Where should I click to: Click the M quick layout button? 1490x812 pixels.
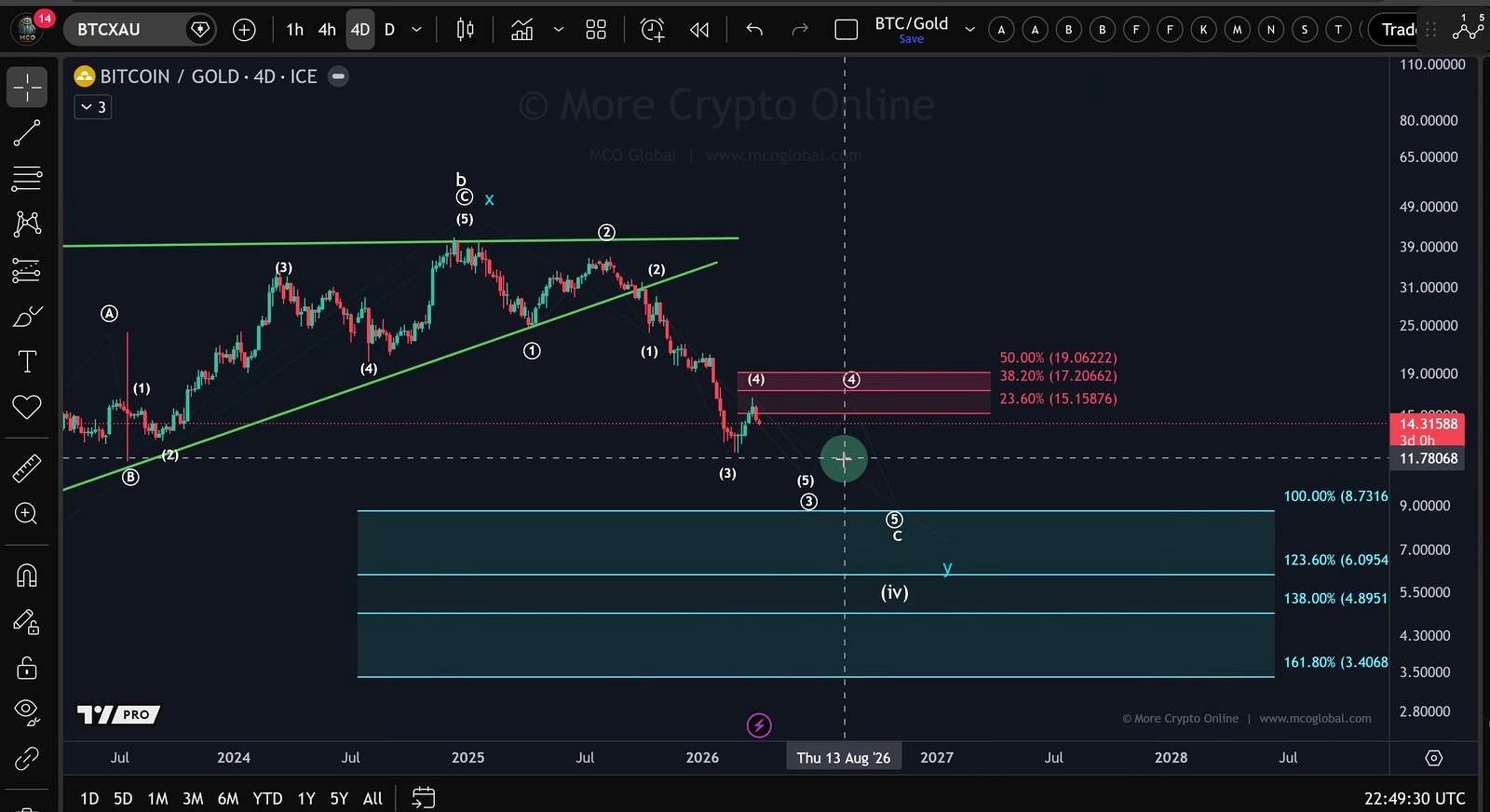point(1237,30)
